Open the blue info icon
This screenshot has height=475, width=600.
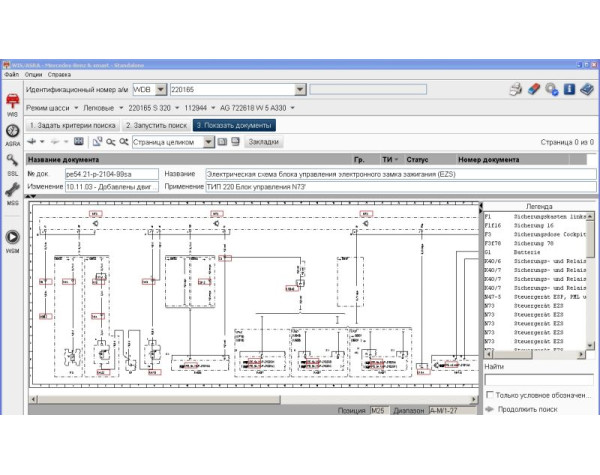(x=569, y=89)
